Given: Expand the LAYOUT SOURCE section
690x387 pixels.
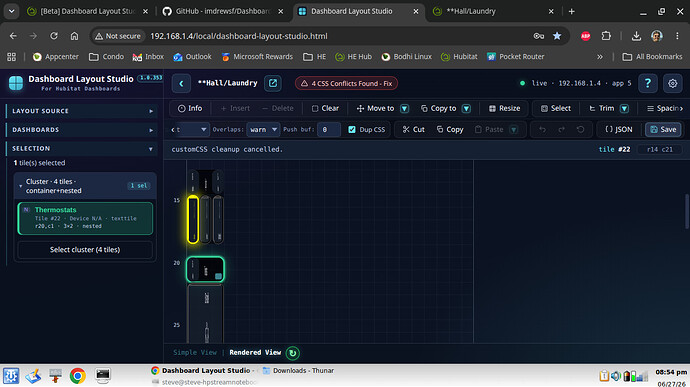Looking at the screenshot, I should coord(82,111).
